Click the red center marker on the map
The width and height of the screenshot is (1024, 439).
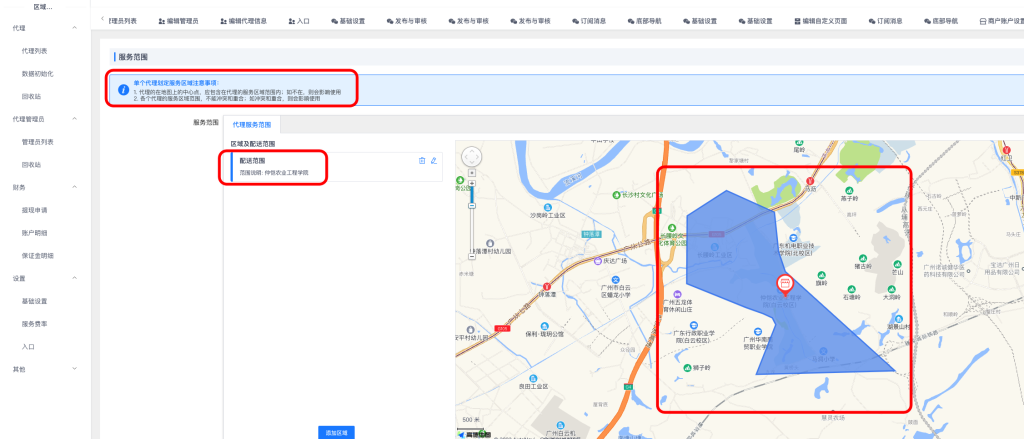pyautogui.click(x=785, y=283)
